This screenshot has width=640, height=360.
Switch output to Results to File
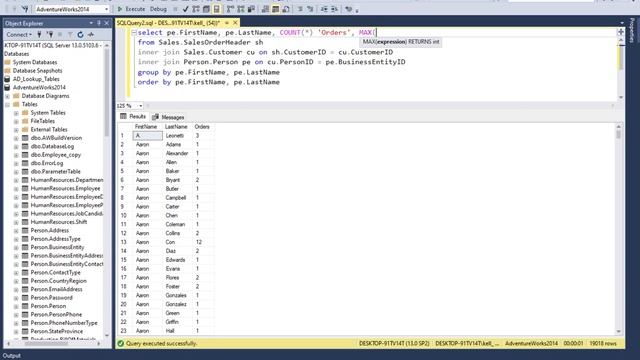[x=286, y=9]
